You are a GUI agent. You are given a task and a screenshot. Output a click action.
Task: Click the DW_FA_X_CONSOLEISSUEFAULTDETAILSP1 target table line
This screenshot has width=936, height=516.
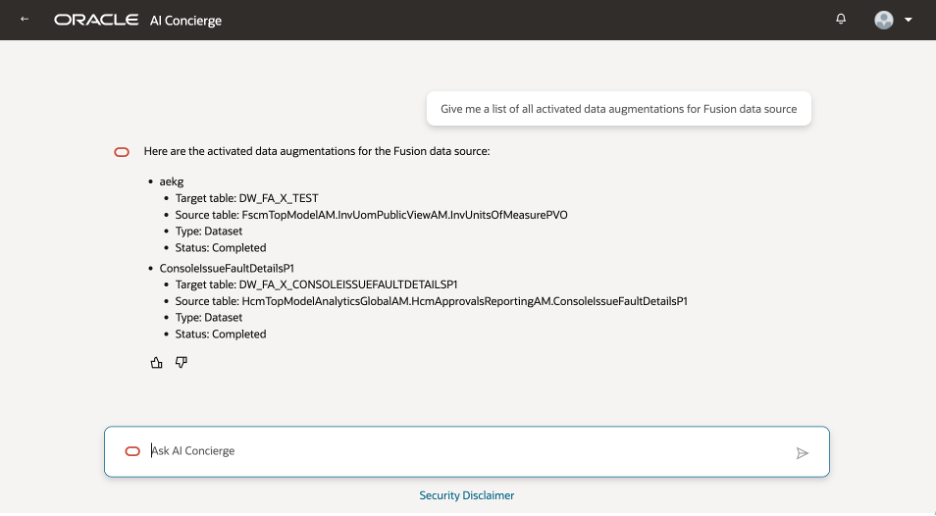(316, 285)
